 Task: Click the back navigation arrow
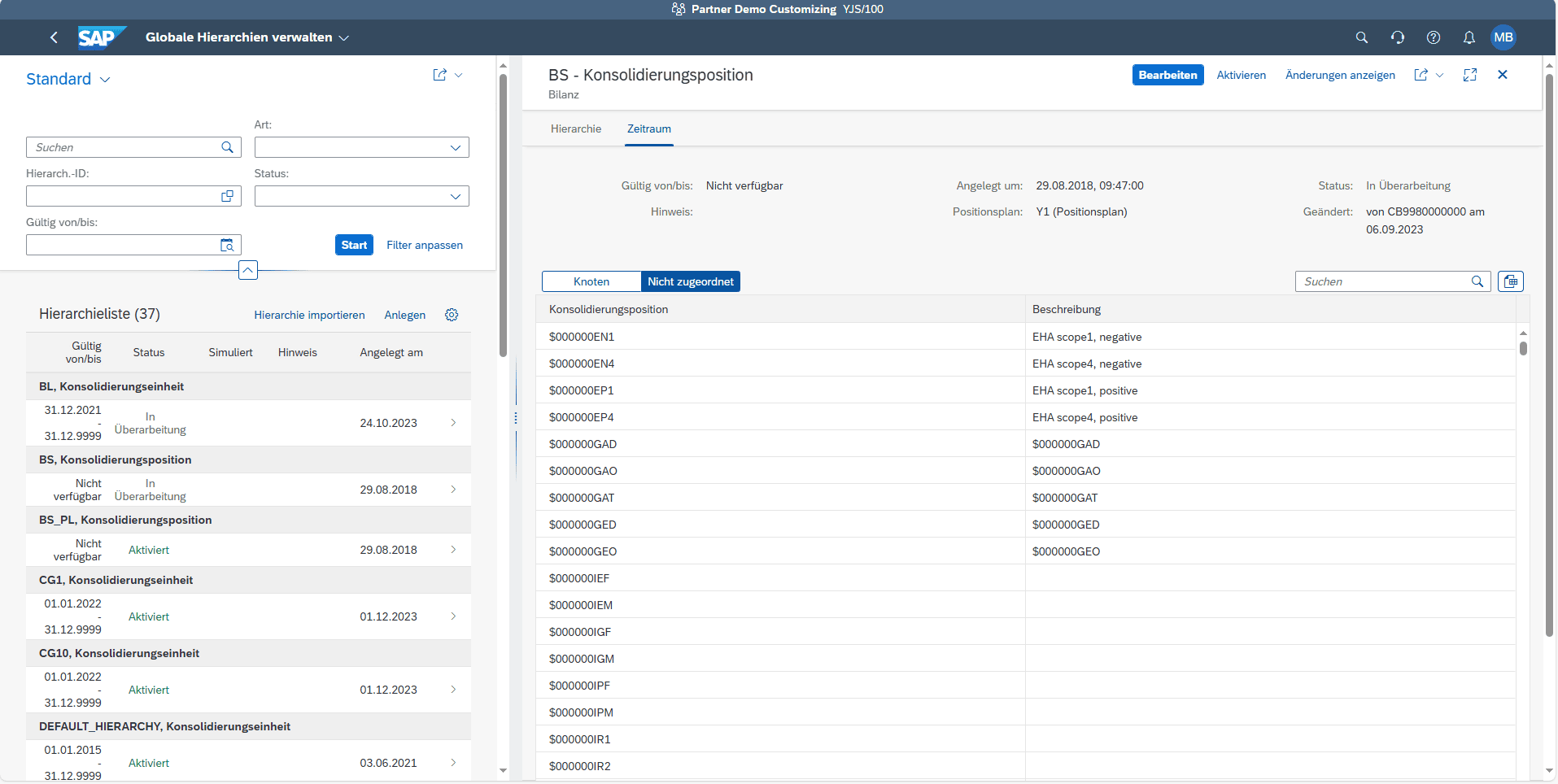(54, 37)
